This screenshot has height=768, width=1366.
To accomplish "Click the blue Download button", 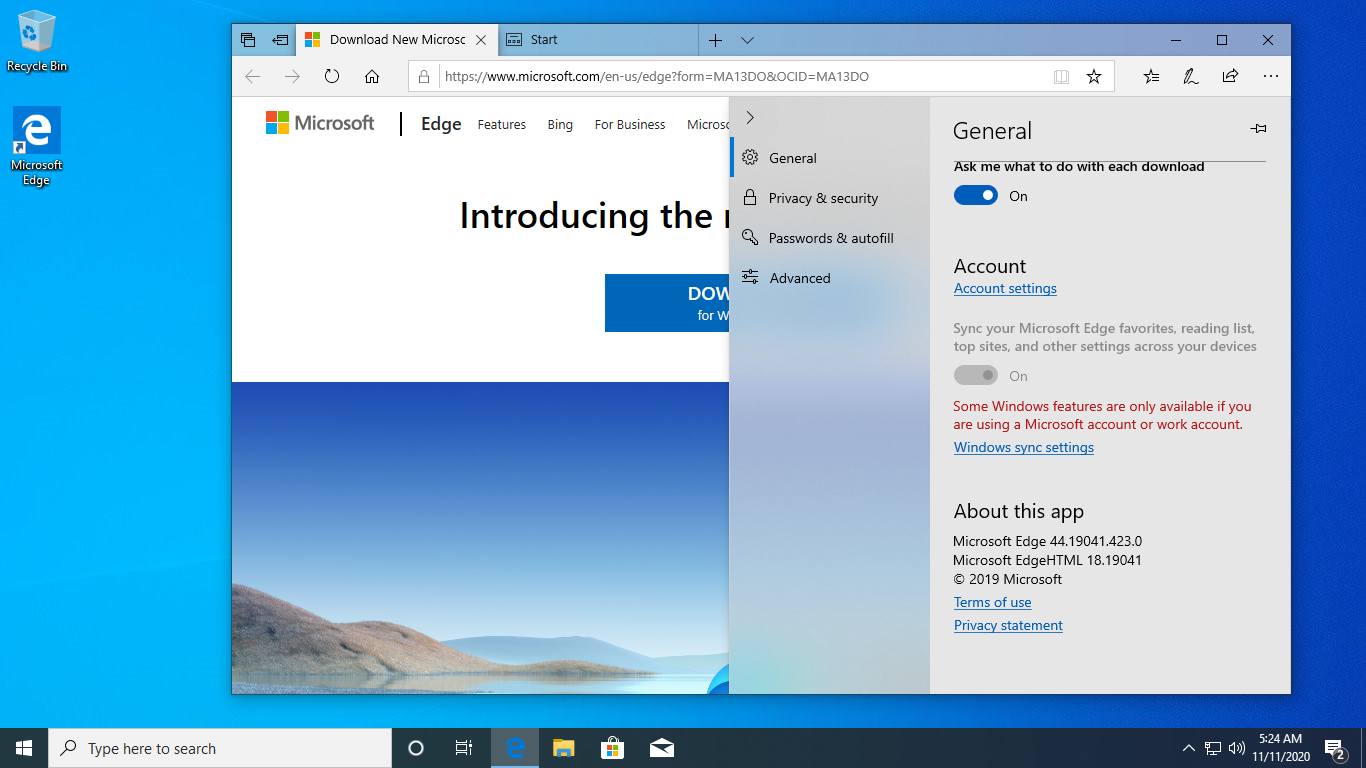I will click(x=667, y=303).
